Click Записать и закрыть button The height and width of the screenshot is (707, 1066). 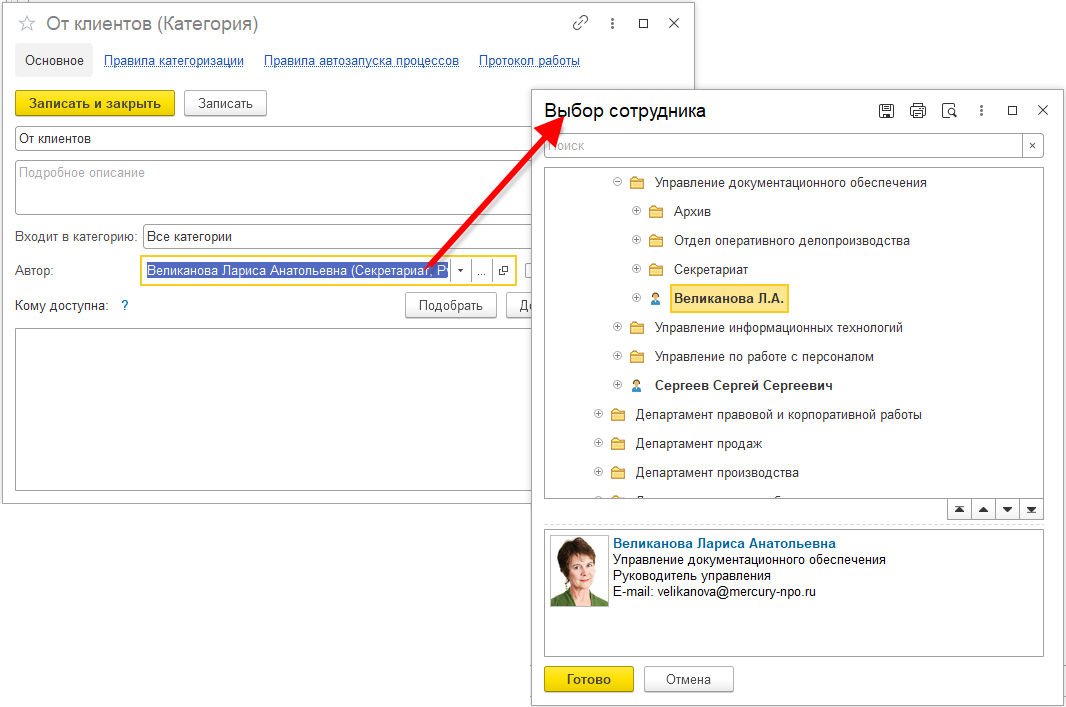pyautogui.click(x=95, y=103)
